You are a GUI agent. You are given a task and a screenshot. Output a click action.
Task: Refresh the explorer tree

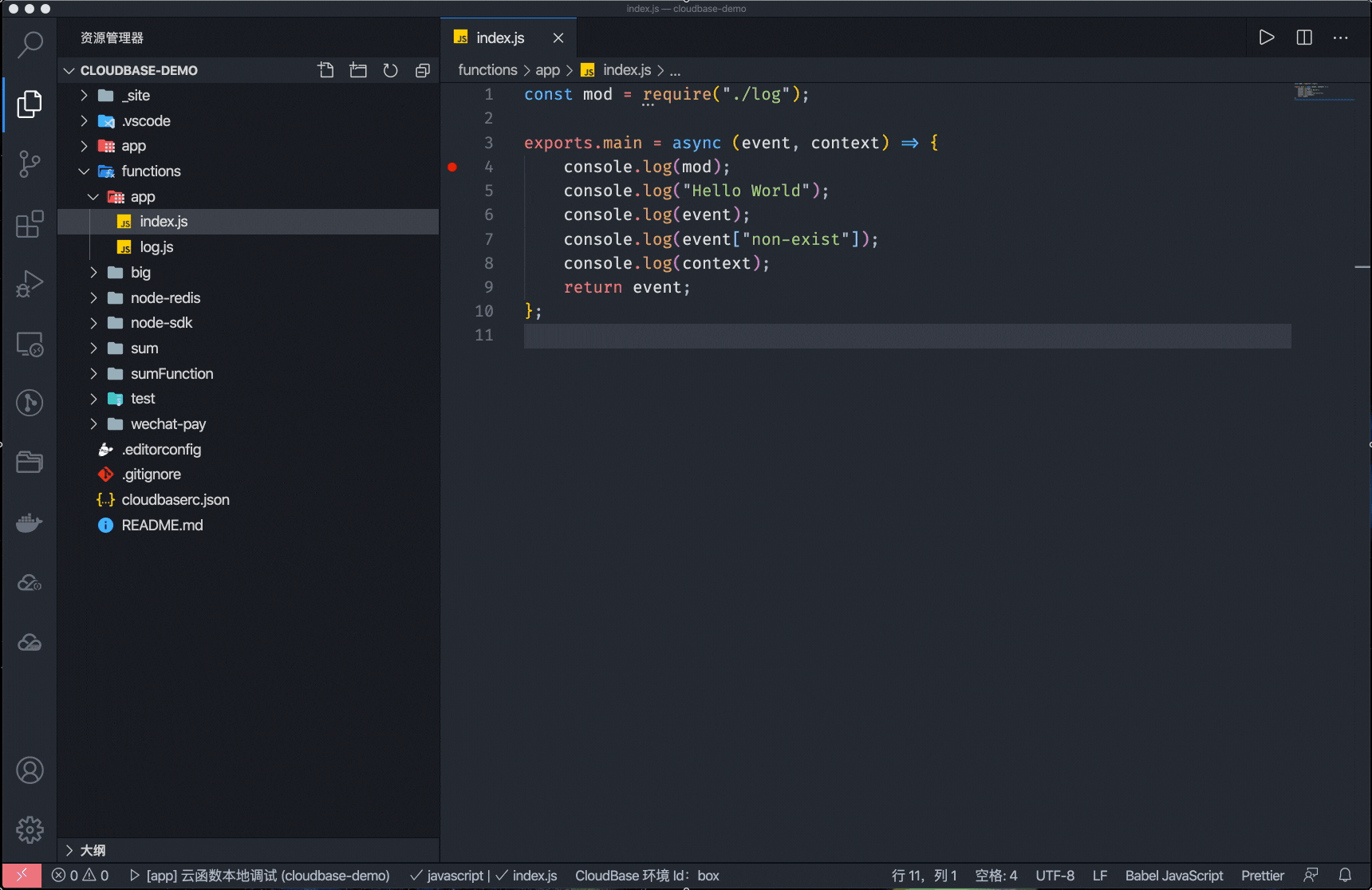(x=390, y=70)
